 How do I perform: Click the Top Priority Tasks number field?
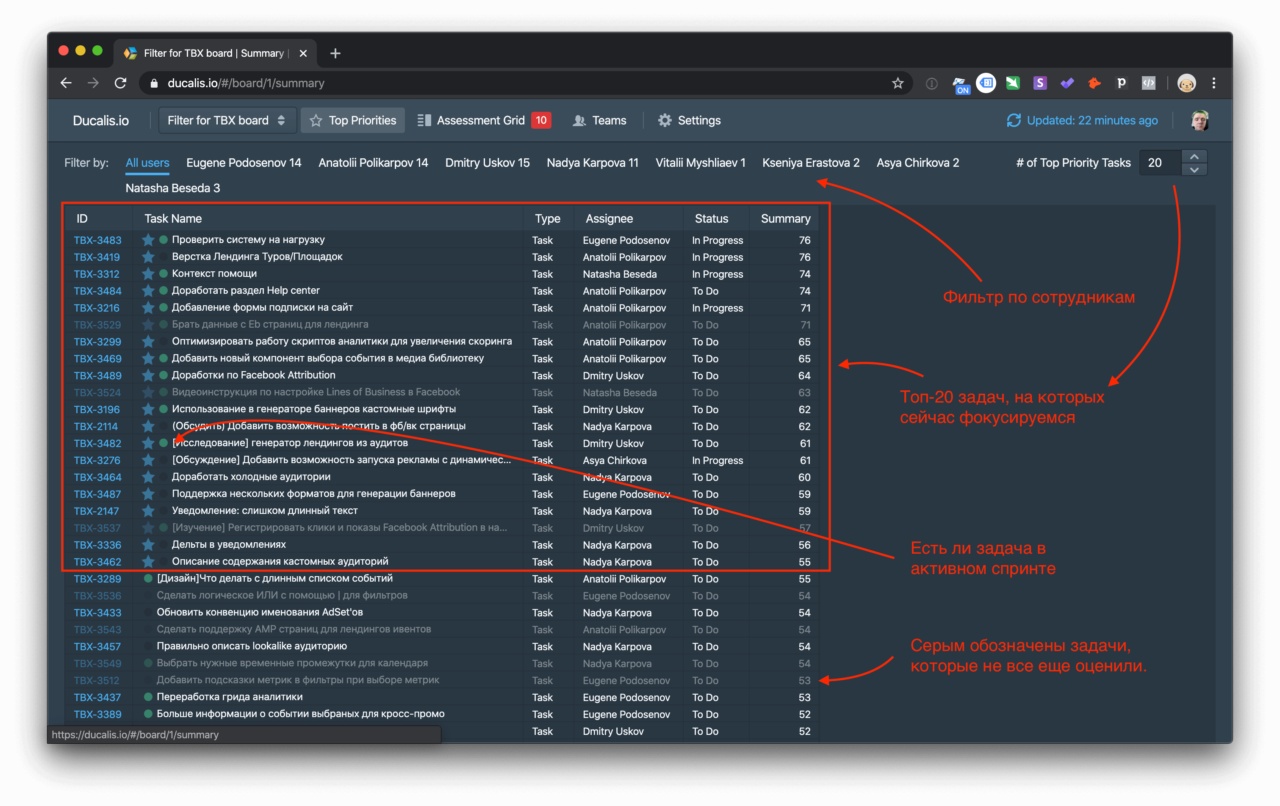pos(1160,162)
